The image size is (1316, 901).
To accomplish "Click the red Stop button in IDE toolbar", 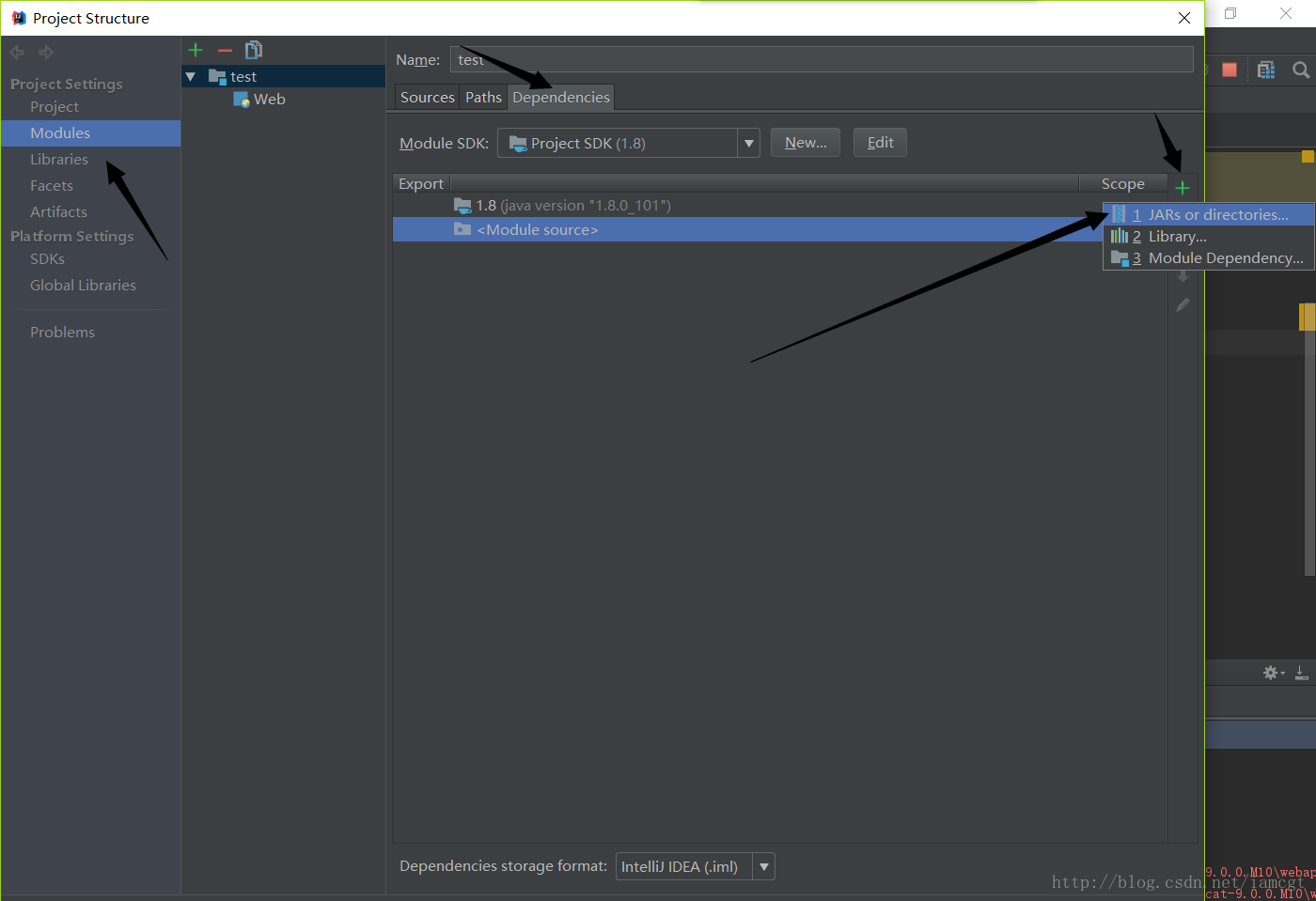I will (1230, 70).
